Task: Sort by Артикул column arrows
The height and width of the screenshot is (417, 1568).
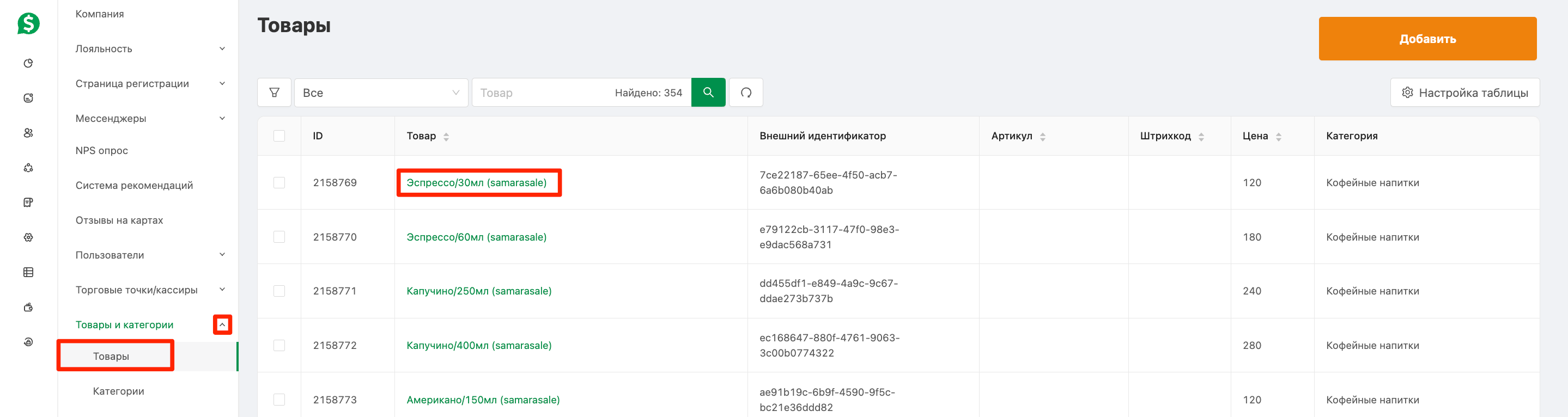Action: (1042, 137)
